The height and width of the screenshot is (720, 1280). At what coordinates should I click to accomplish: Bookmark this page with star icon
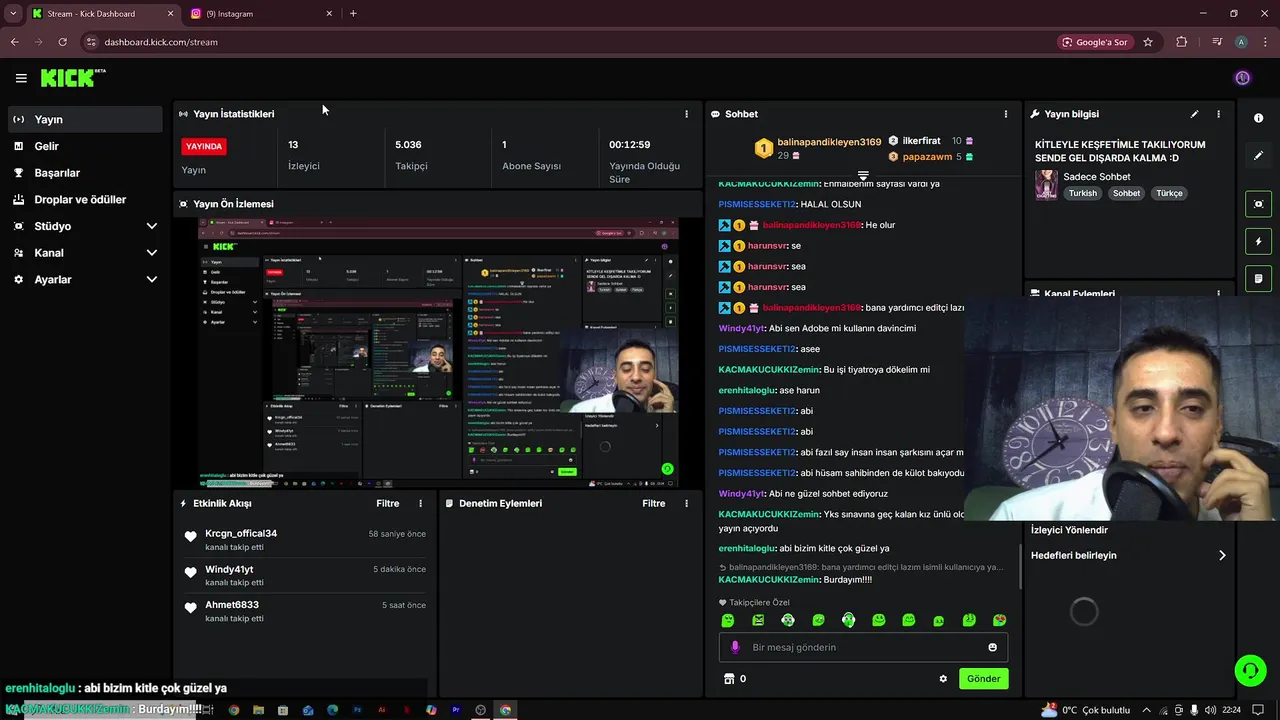[x=1148, y=42]
